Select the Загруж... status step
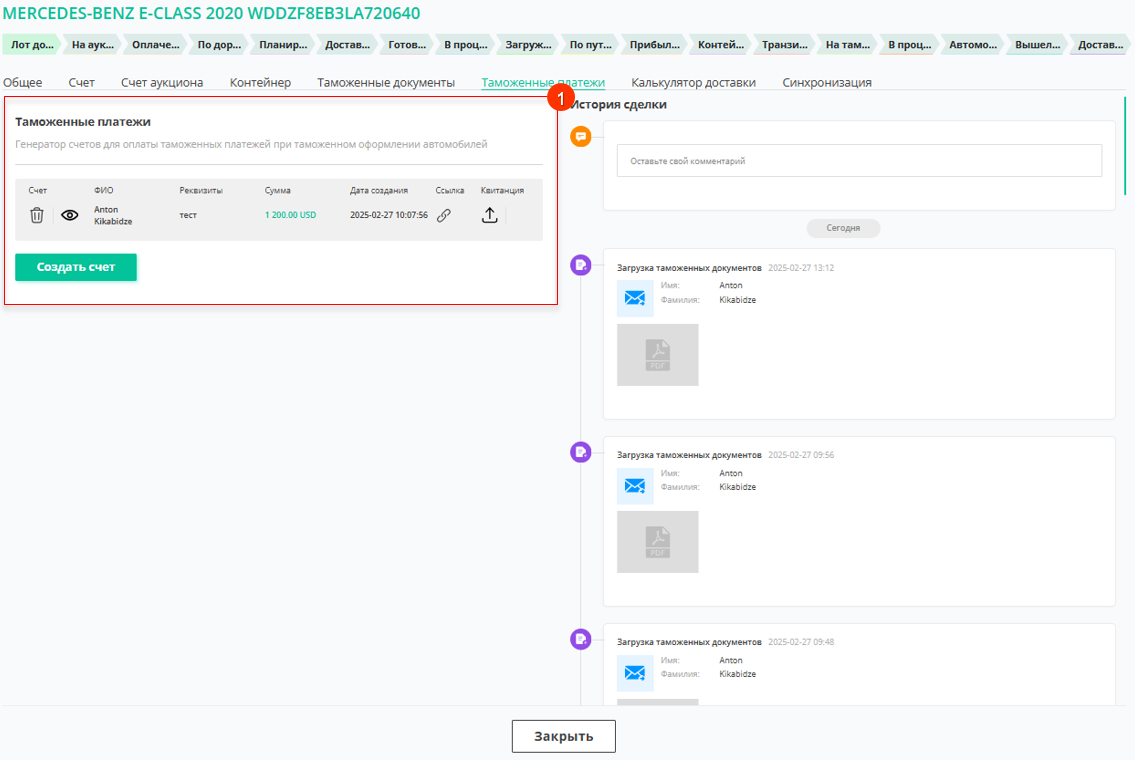The width and height of the screenshot is (1135, 763). pyautogui.click(x=528, y=45)
